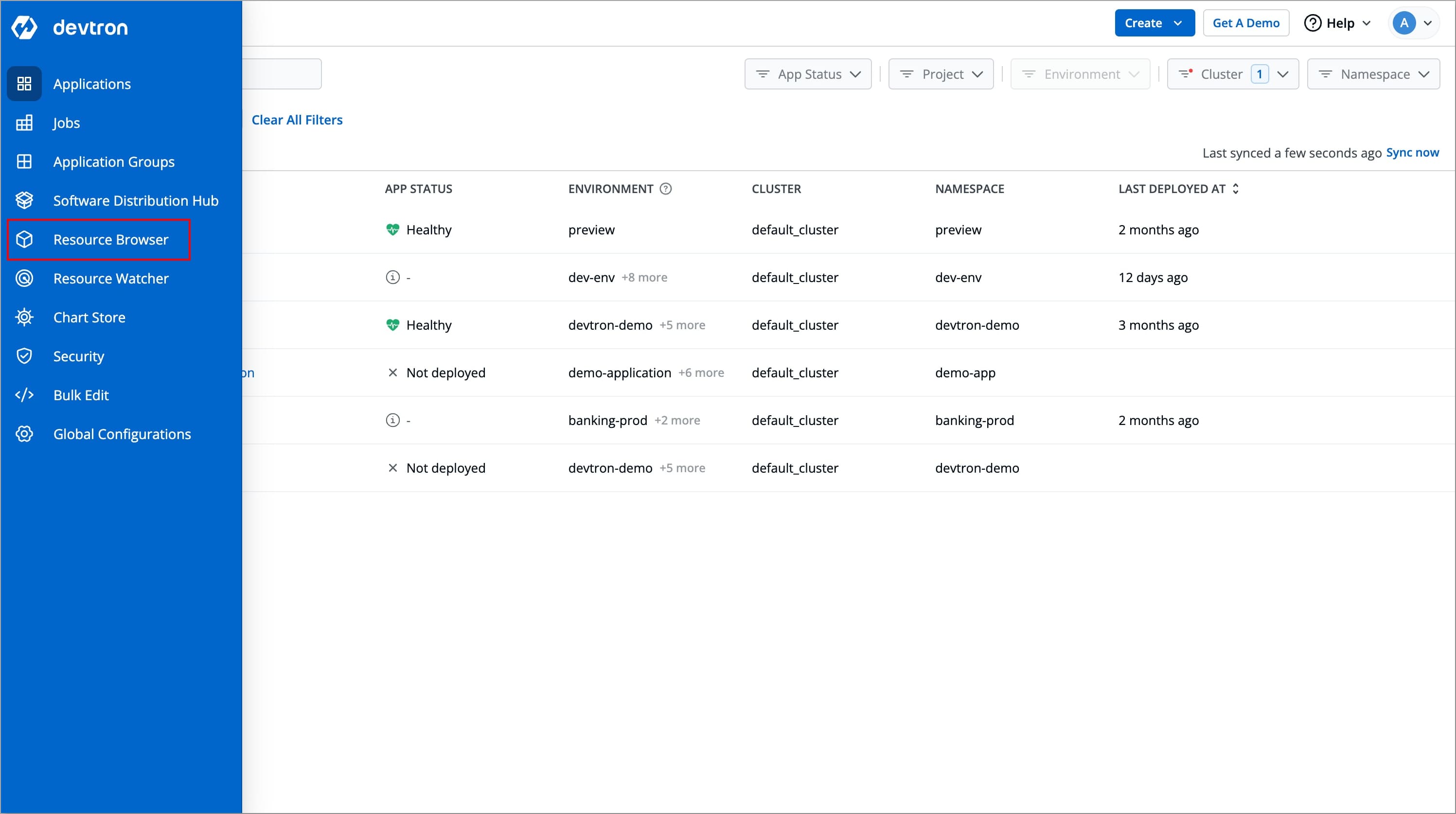Viewport: 1456px width, 814px height.
Task: Switch to the Jobs section
Action: [x=66, y=123]
